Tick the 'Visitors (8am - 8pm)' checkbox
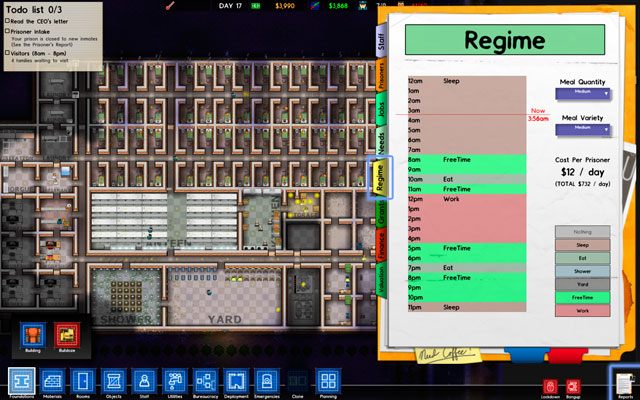Screen dimensions: 640x400 pos(7,53)
